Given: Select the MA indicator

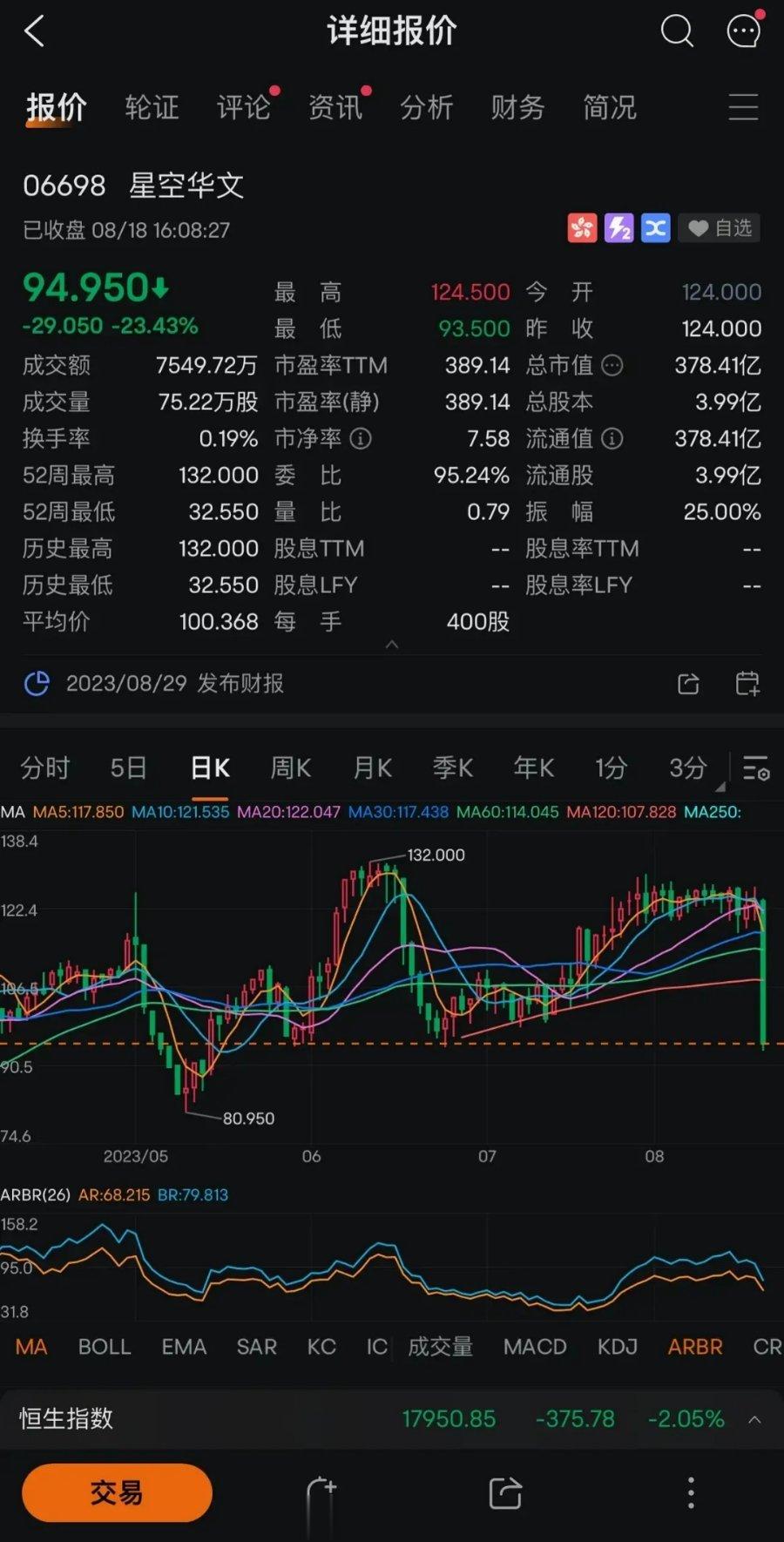Looking at the screenshot, I should coord(30,1347).
